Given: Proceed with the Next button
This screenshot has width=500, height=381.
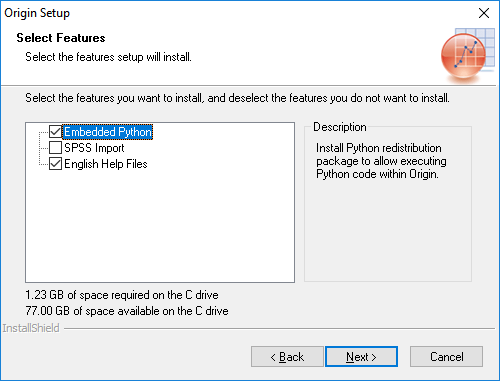Looking at the screenshot, I should coord(361,357).
